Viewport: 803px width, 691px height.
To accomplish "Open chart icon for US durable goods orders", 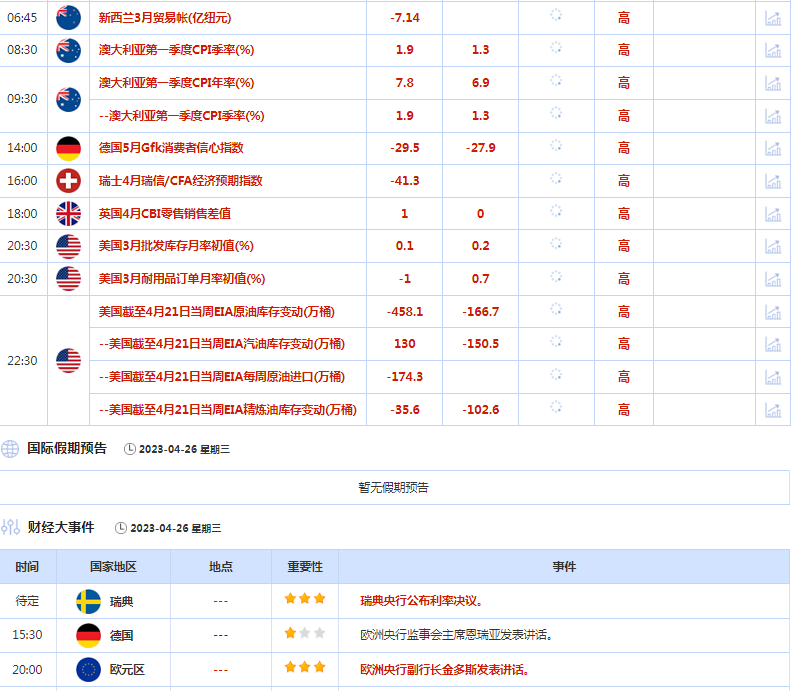I will (x=772, y=279).
